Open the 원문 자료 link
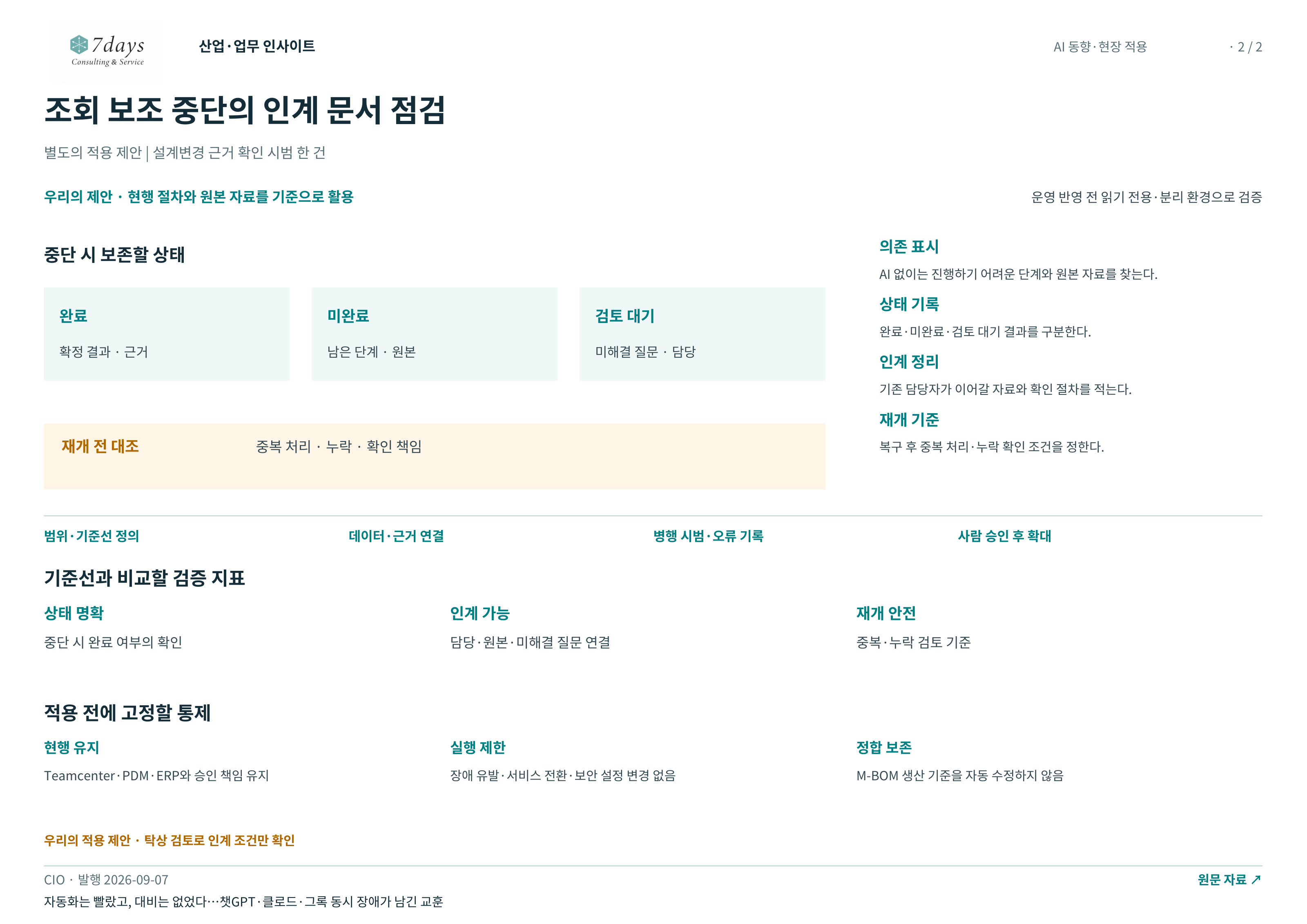 click(1229, 879)
